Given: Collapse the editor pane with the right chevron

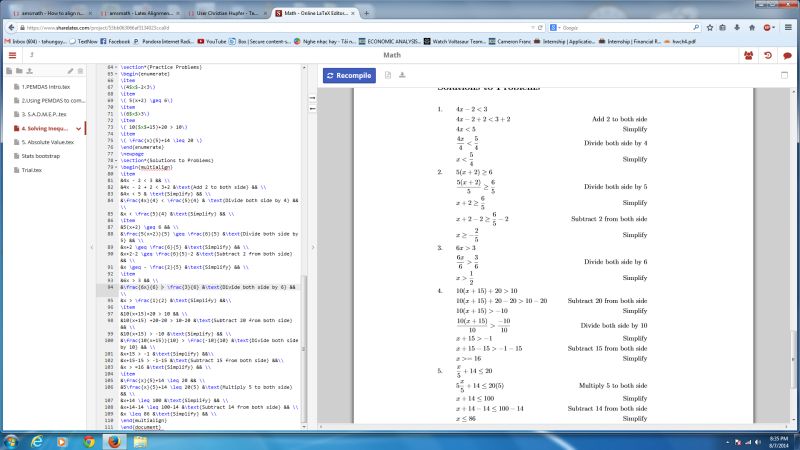Looking at the screenshot, I should point(313,247).
